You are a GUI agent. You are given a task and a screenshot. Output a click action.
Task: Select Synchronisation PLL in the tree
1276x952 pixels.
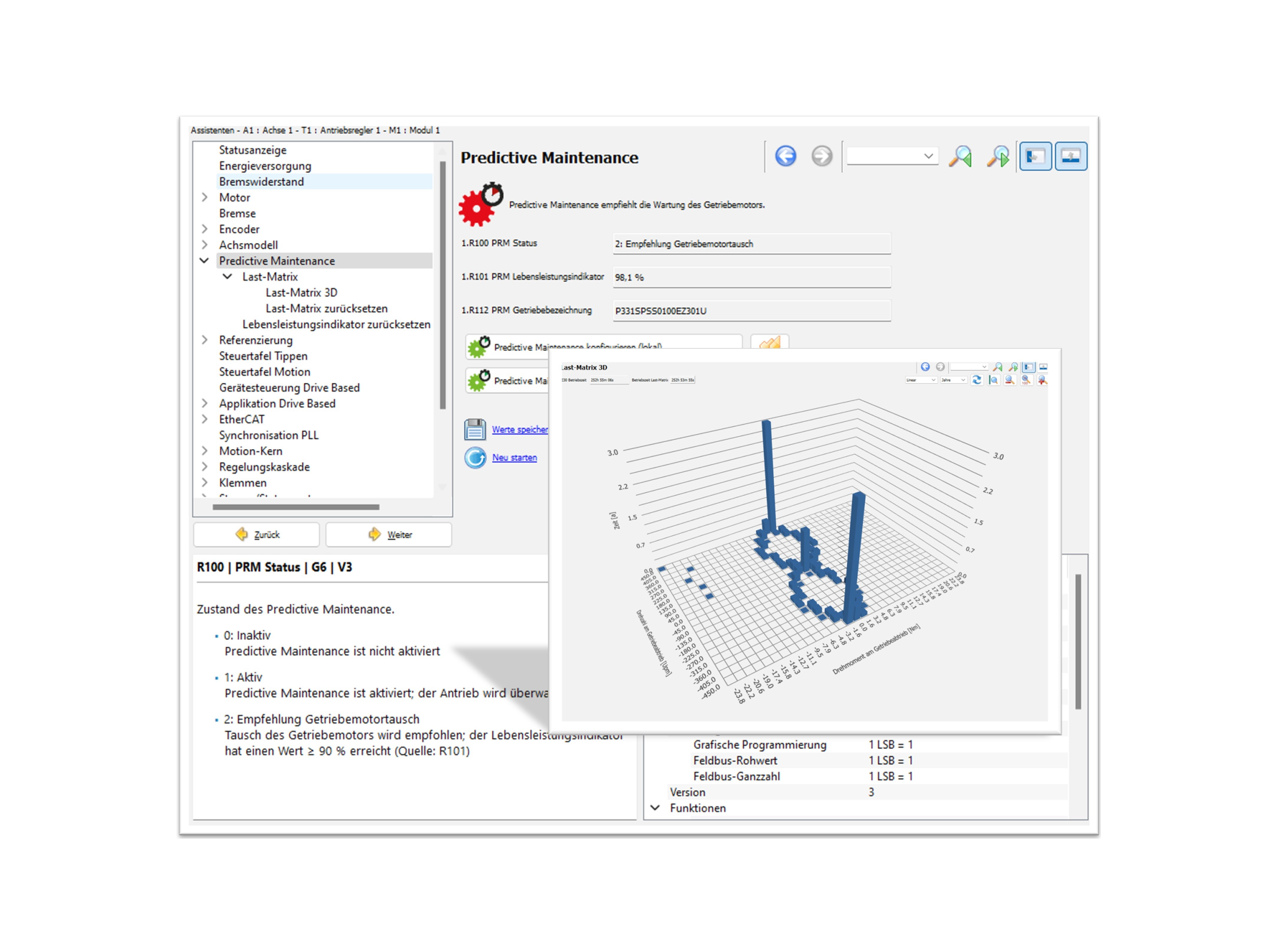269,435
